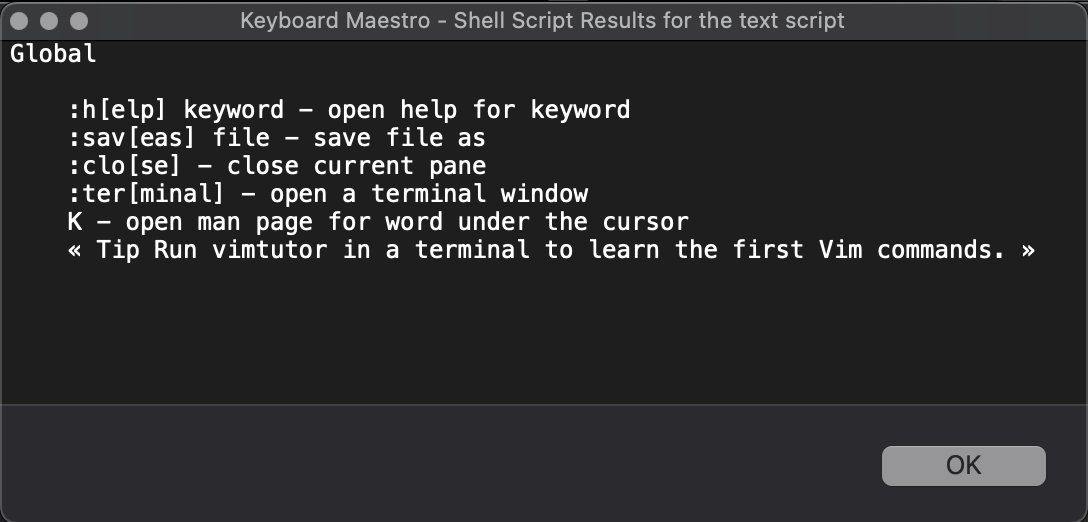Select the :h[elp] keyword line
Screen dimensions: 1088x522
click(349, 110)
